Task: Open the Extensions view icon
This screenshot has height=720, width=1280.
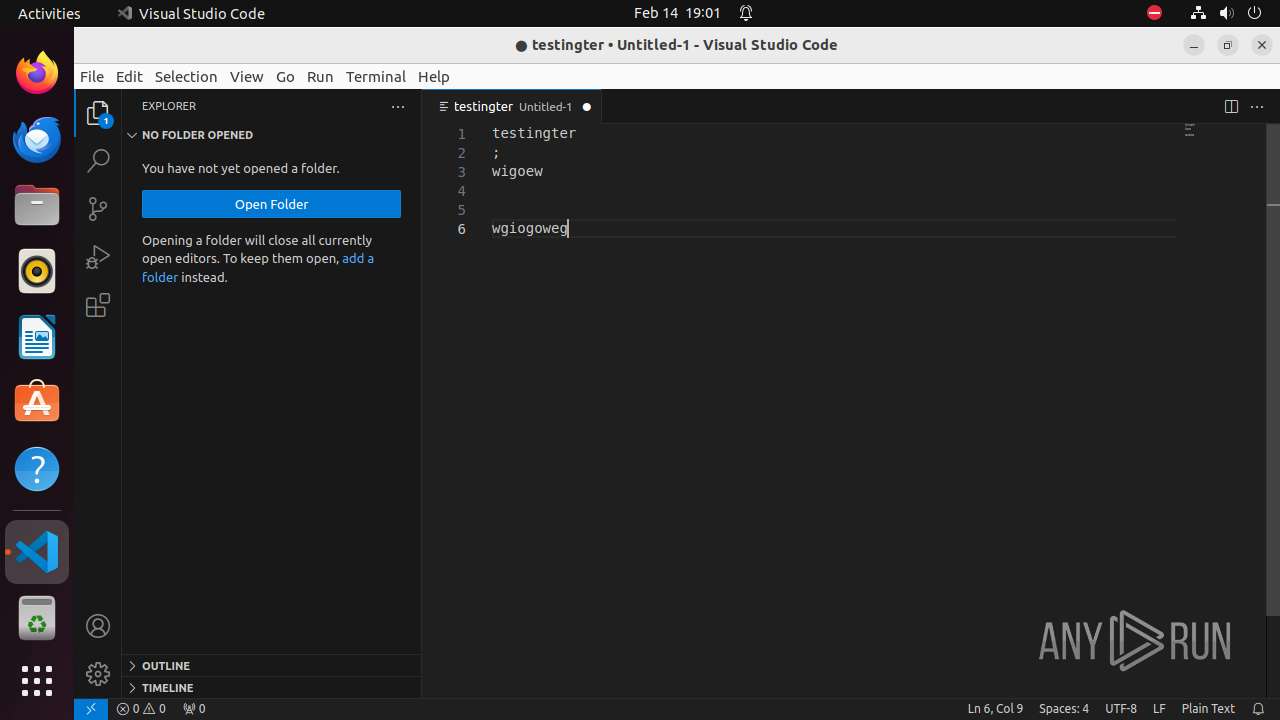Action: pos(98,306)
